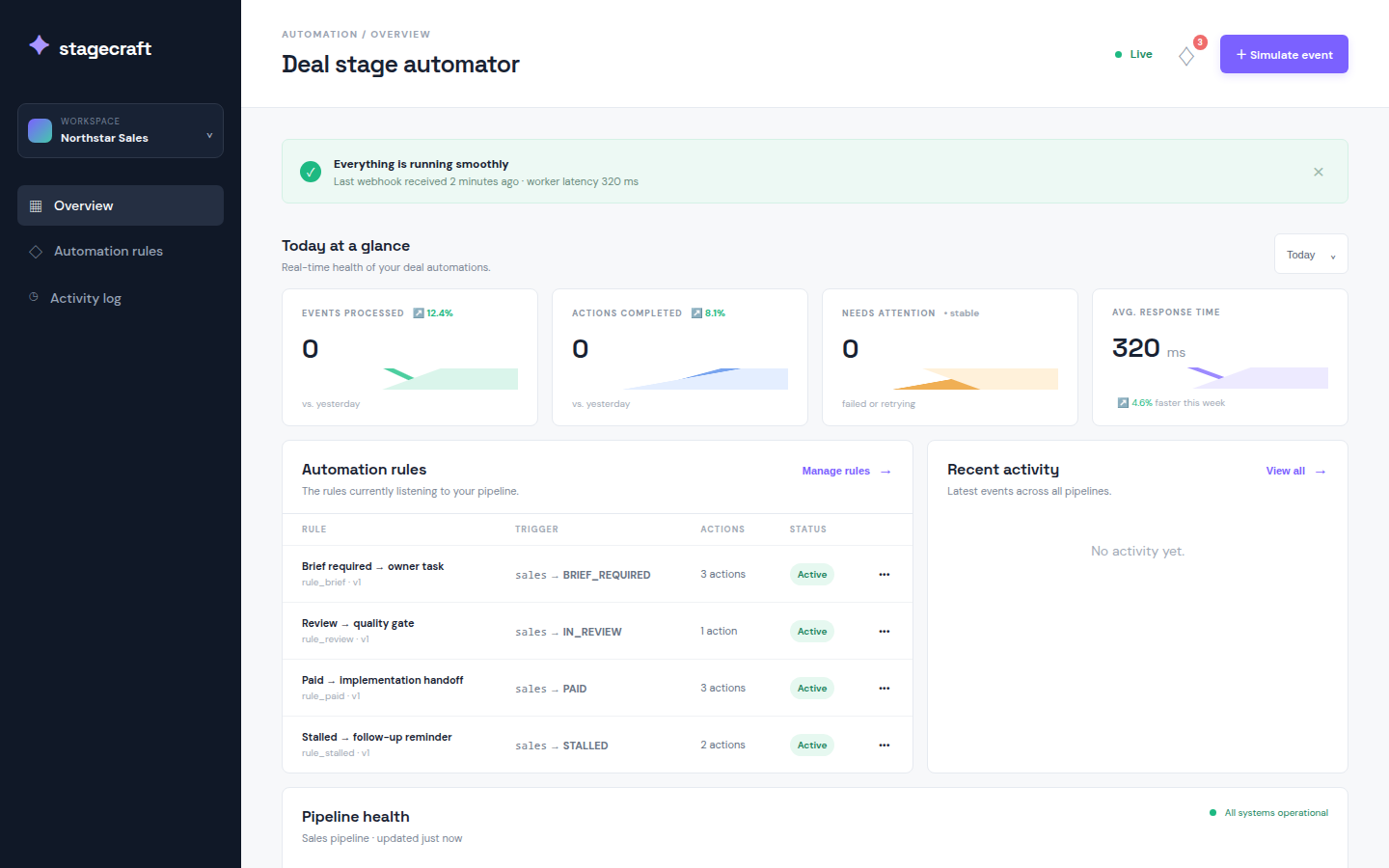Click the sales → STALLED trigger
The image size is (1389, 868).
click(561, 746)
